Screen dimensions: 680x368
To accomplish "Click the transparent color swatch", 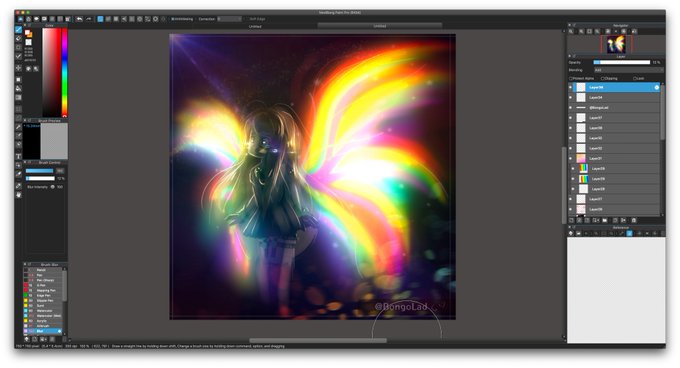I will 29,42.
